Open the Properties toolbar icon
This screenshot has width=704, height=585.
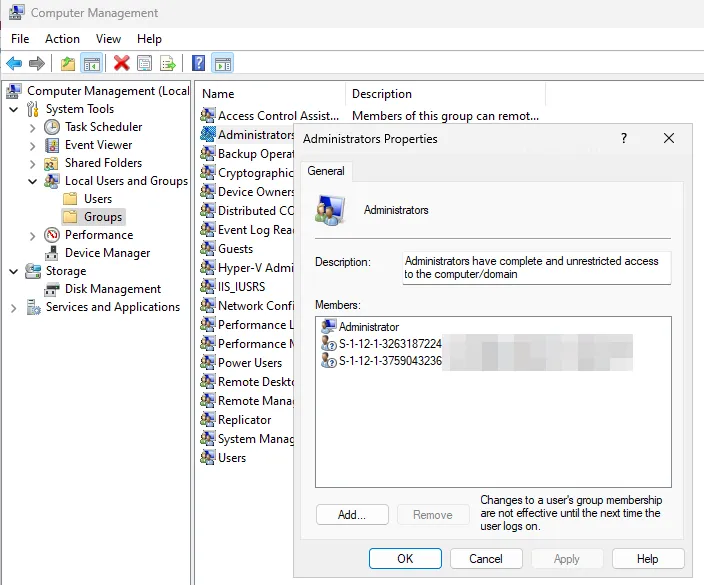145,63
